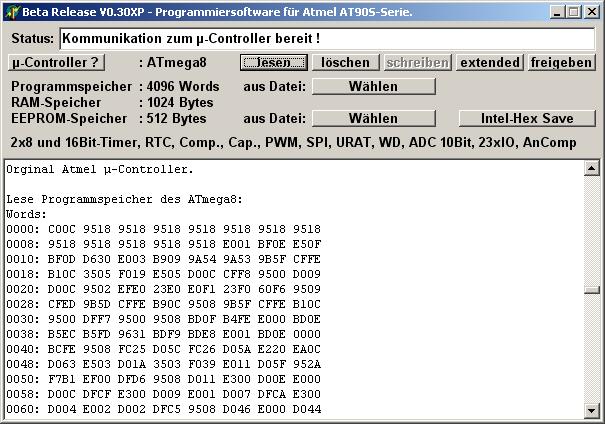Image resolution: width=605 pixels, height=424 pixels.
Task: Click address '0038:' in hex dump
Action: (23, 334)
